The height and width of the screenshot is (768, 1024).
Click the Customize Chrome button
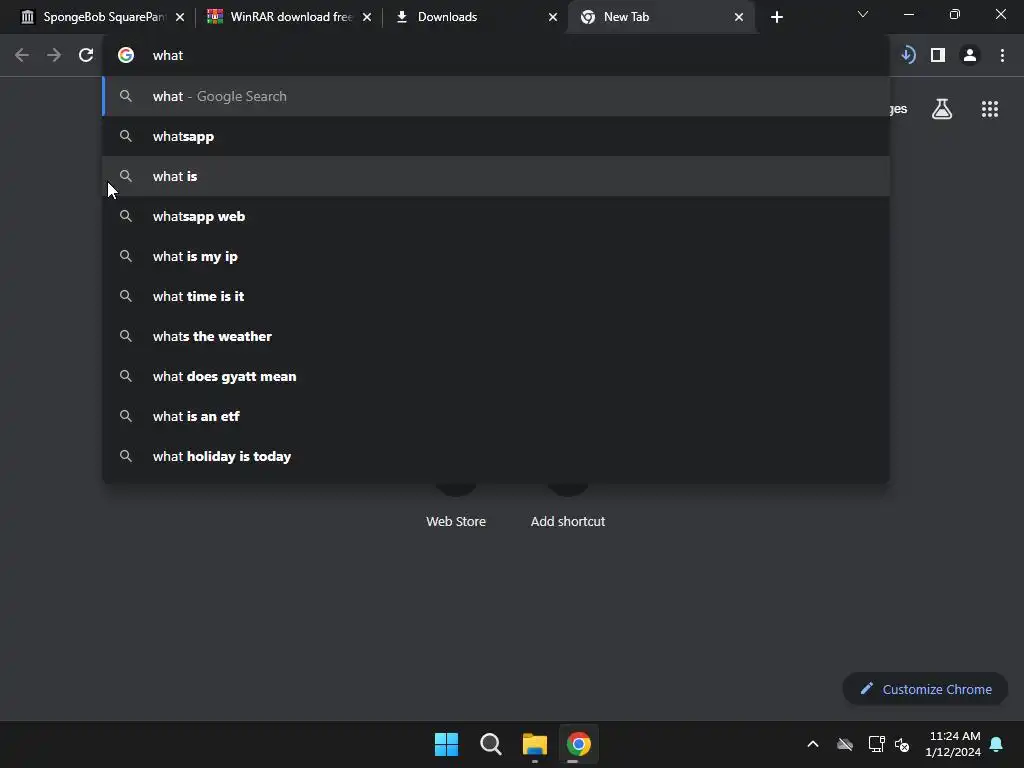tap(925, 689)
